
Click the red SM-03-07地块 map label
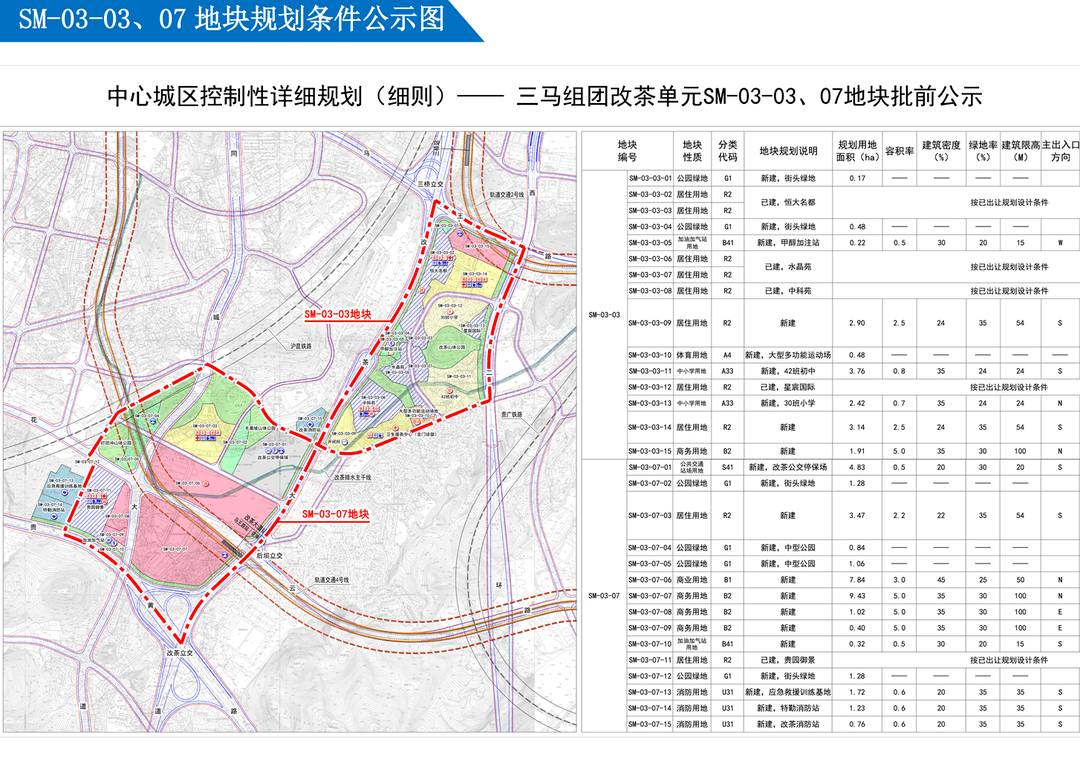(x=335, y=514)
